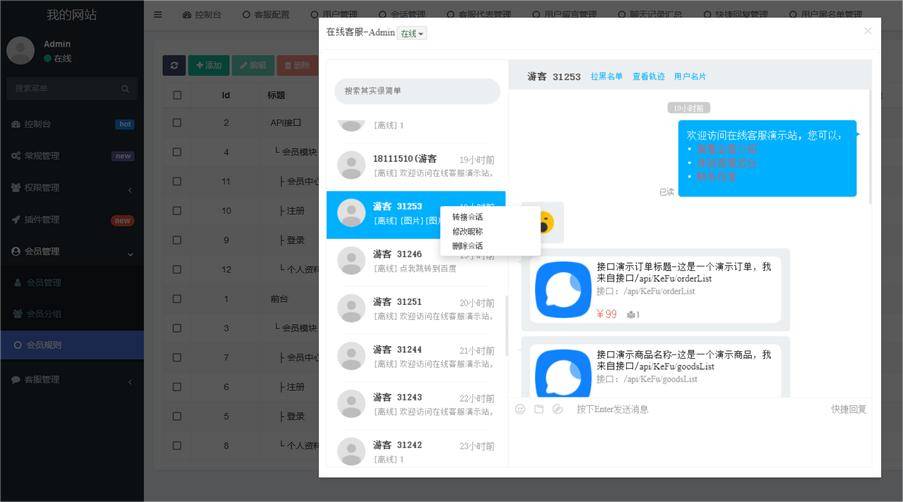Open 会员规则 in the sidebar
The height and width of the screenshot is (502, 903).
click(x=72, y=345)
